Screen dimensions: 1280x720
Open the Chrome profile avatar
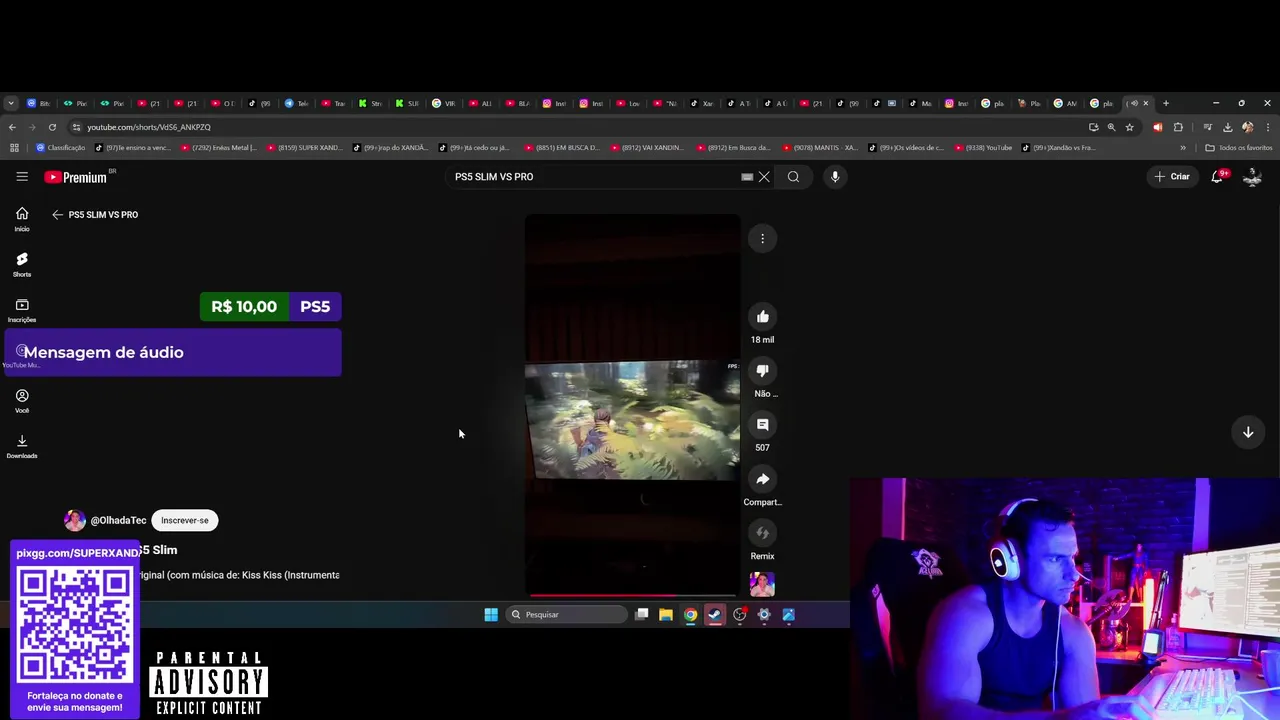1247,127
